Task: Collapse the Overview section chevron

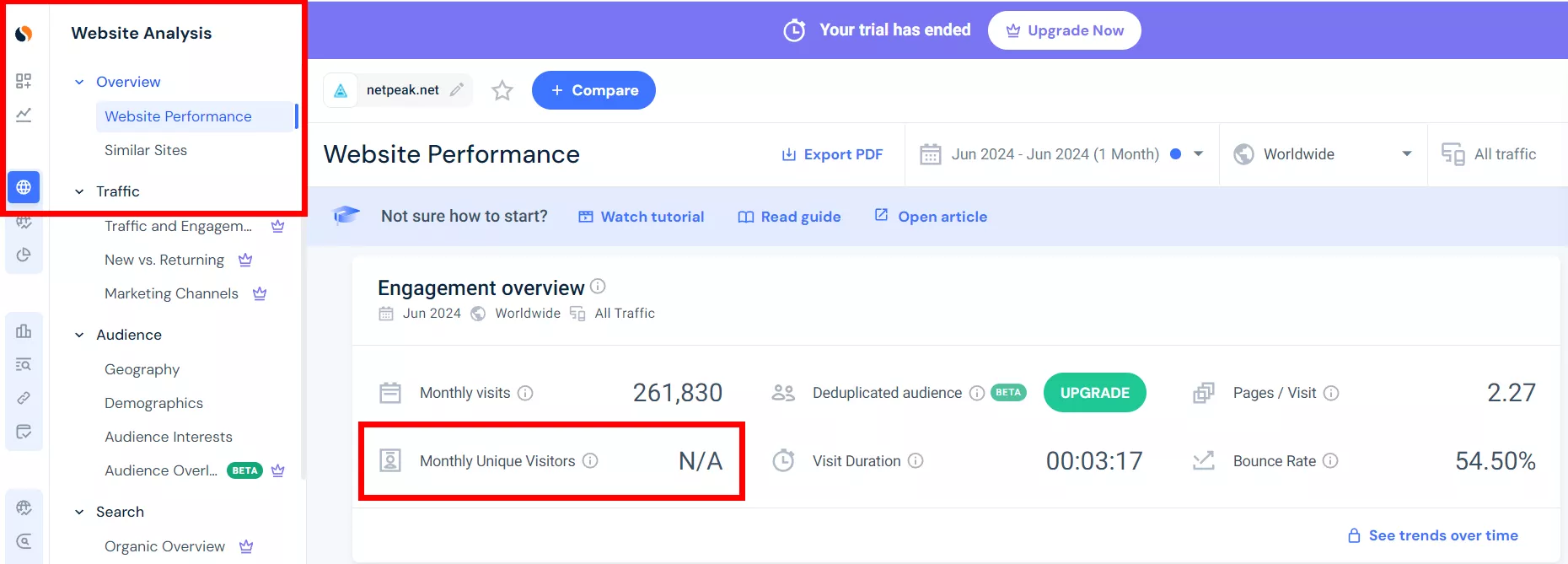Action: pyautogui.click(x=79, y=82)
